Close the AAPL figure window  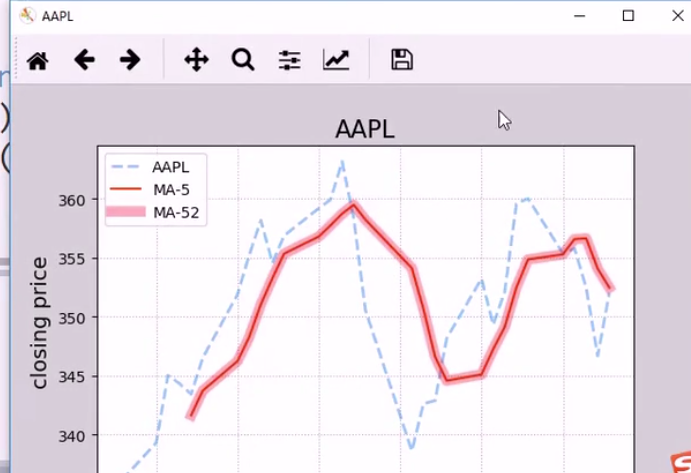coord(678,16)
